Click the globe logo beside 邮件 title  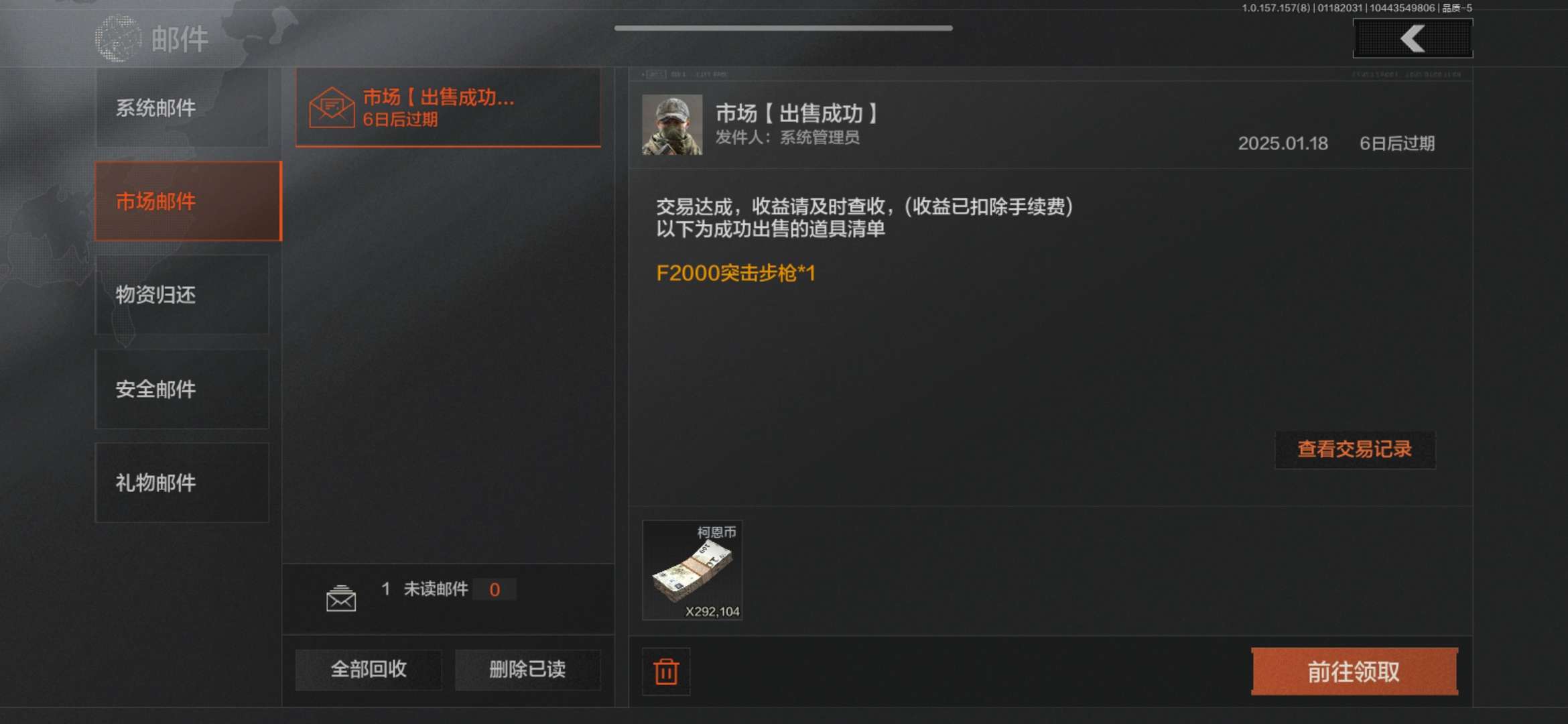click(118, 38)
